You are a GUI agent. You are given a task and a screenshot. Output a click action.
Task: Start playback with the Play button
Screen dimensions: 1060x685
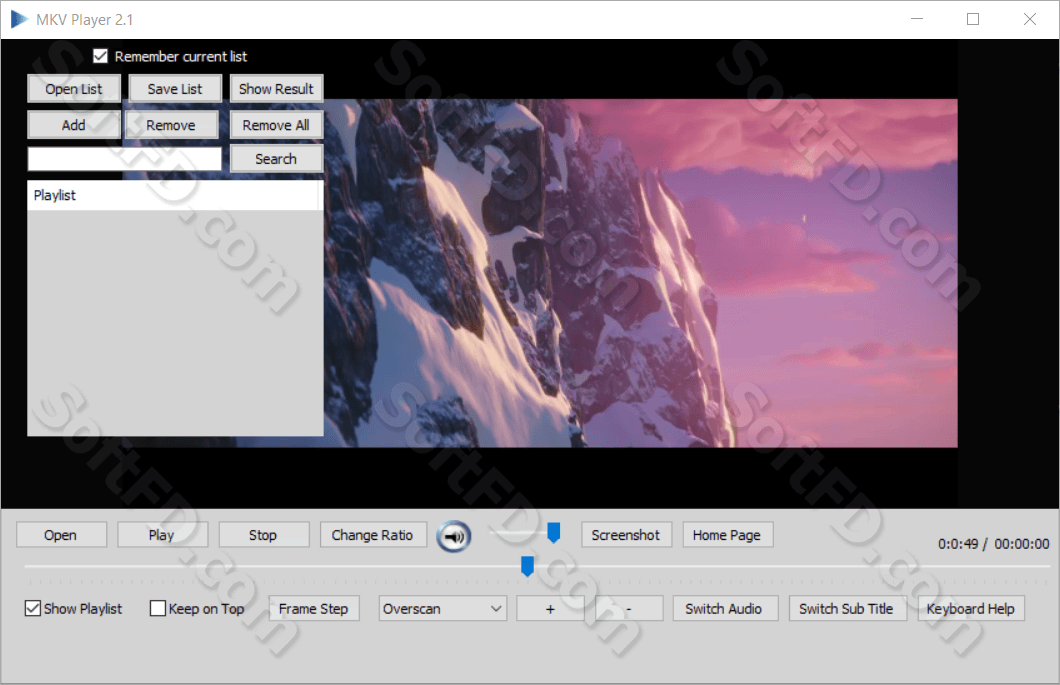tap(162, 535)
